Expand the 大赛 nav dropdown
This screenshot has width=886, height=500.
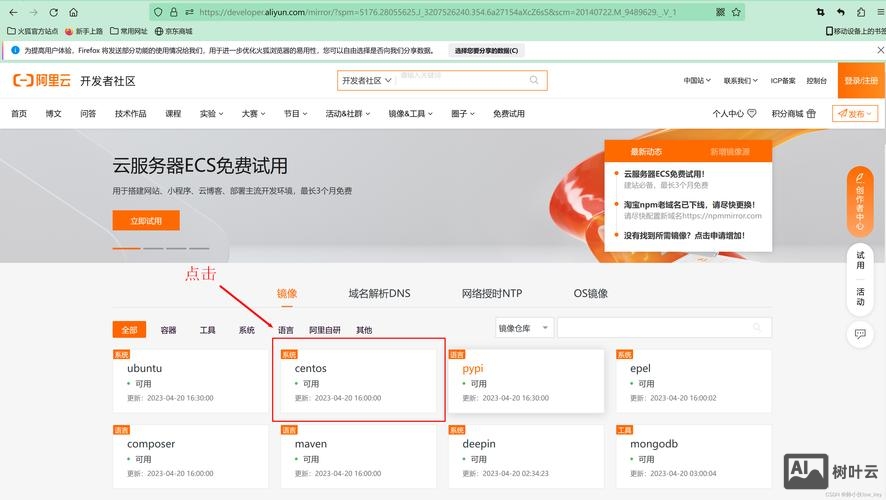(x=253, y=114)
